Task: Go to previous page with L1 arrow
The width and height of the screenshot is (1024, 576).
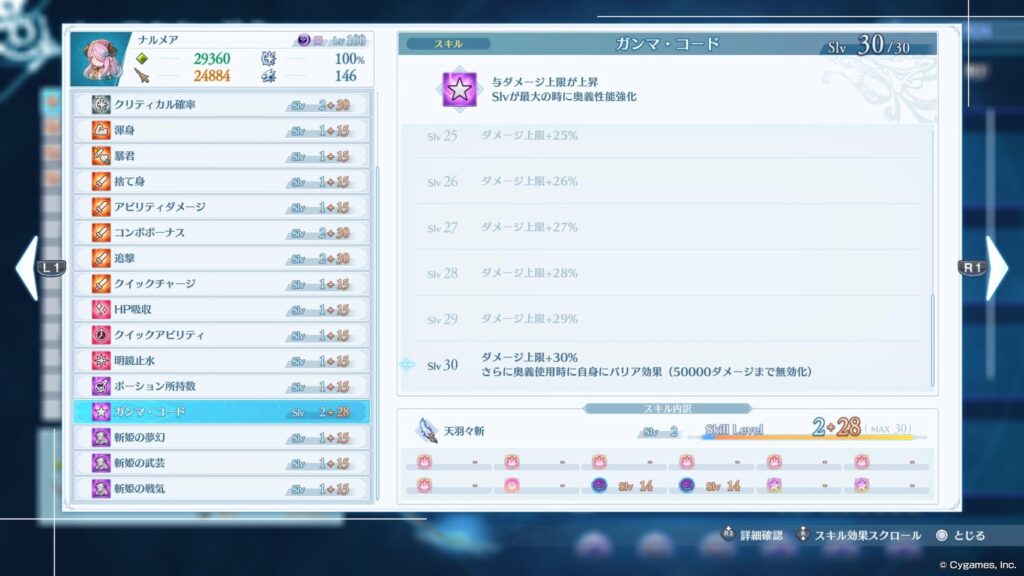Action: pyautogui.click(x=28, y=268)
